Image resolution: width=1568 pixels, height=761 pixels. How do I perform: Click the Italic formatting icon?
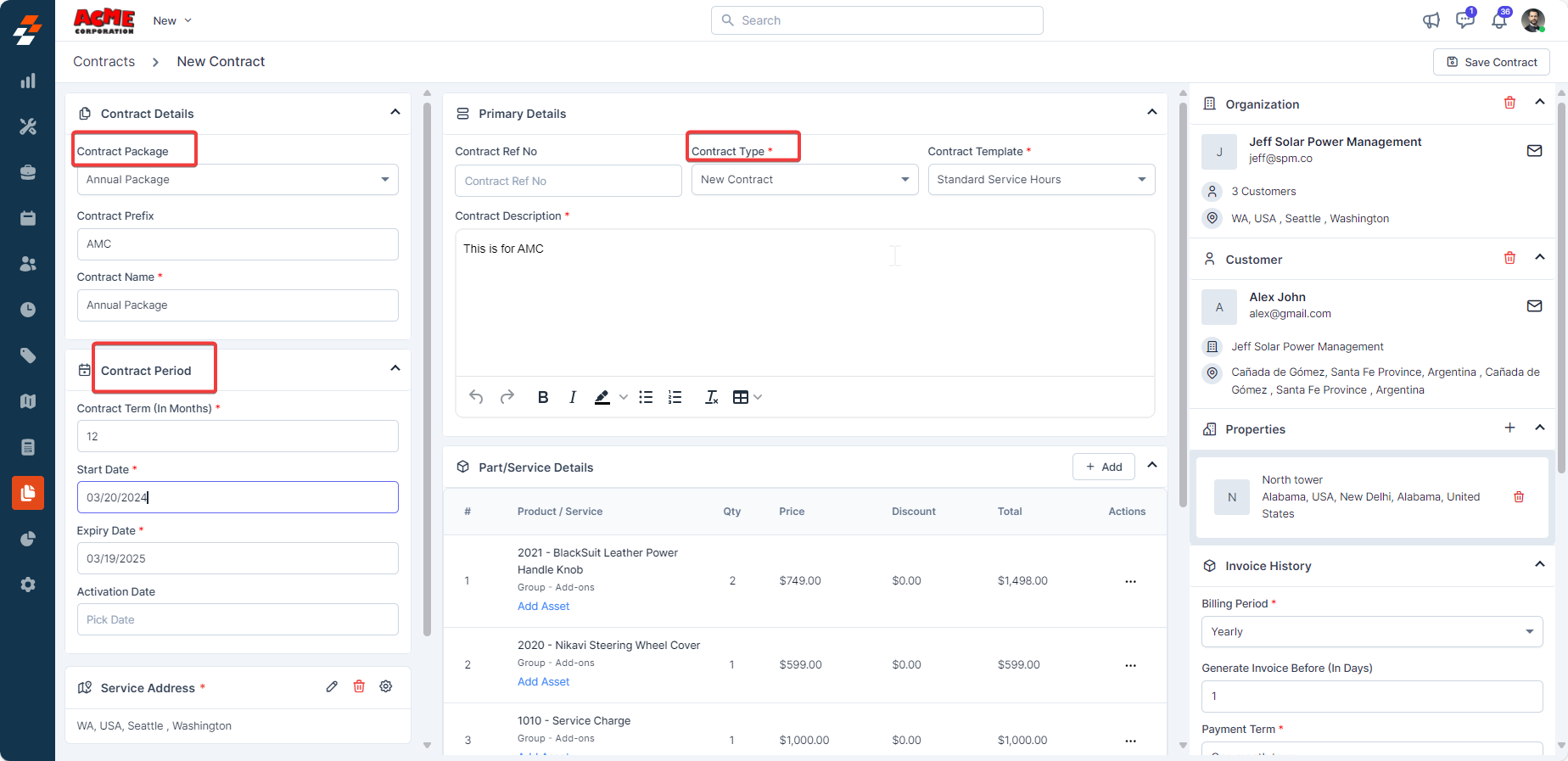coord(573,397)
